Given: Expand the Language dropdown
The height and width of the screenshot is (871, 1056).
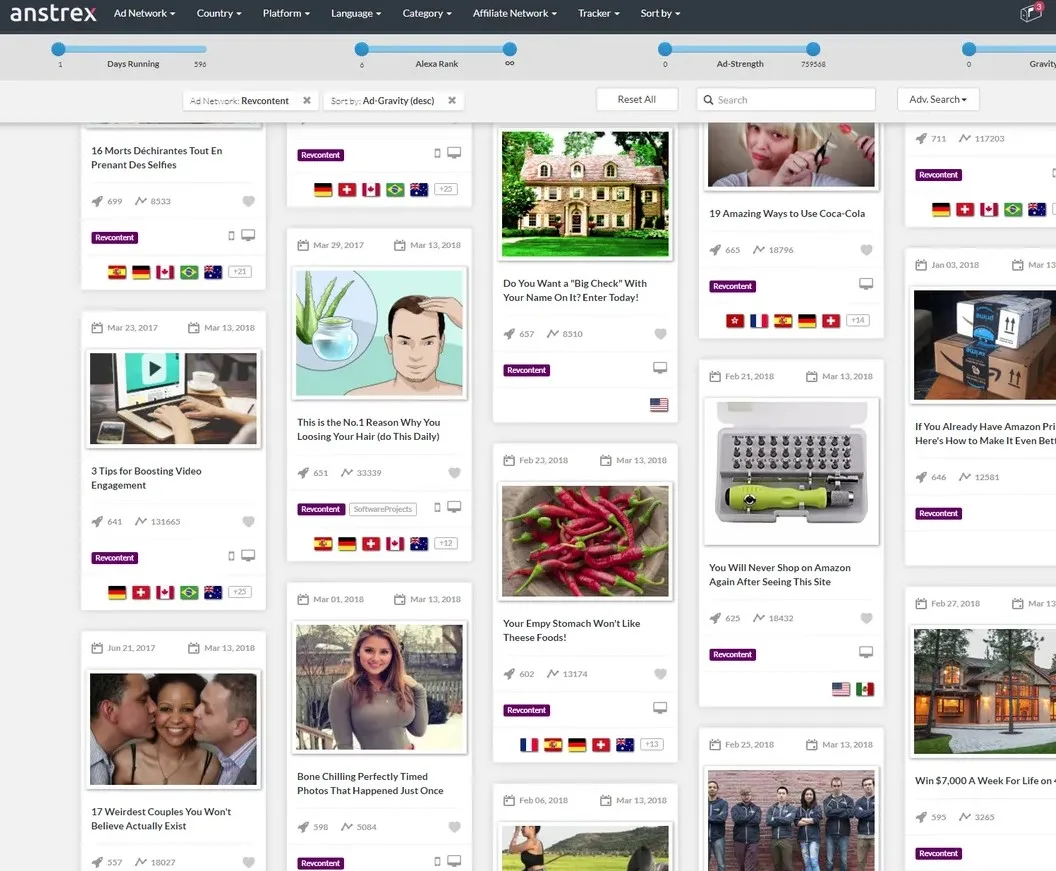Looking at the screenshot, I should click(x=356, y=13).
